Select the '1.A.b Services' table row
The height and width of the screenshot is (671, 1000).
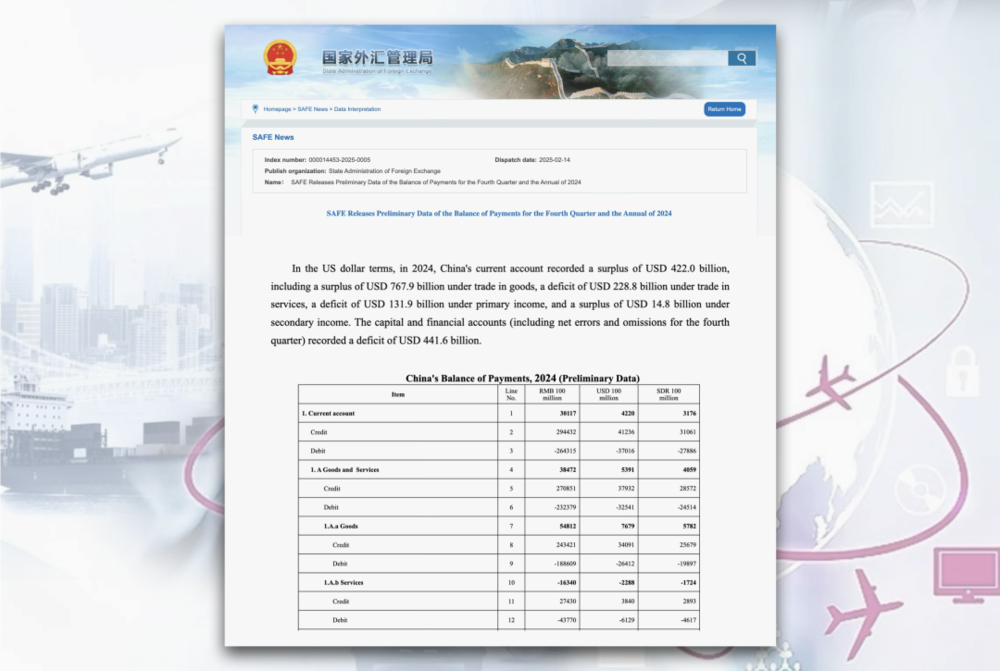(498, 582)
